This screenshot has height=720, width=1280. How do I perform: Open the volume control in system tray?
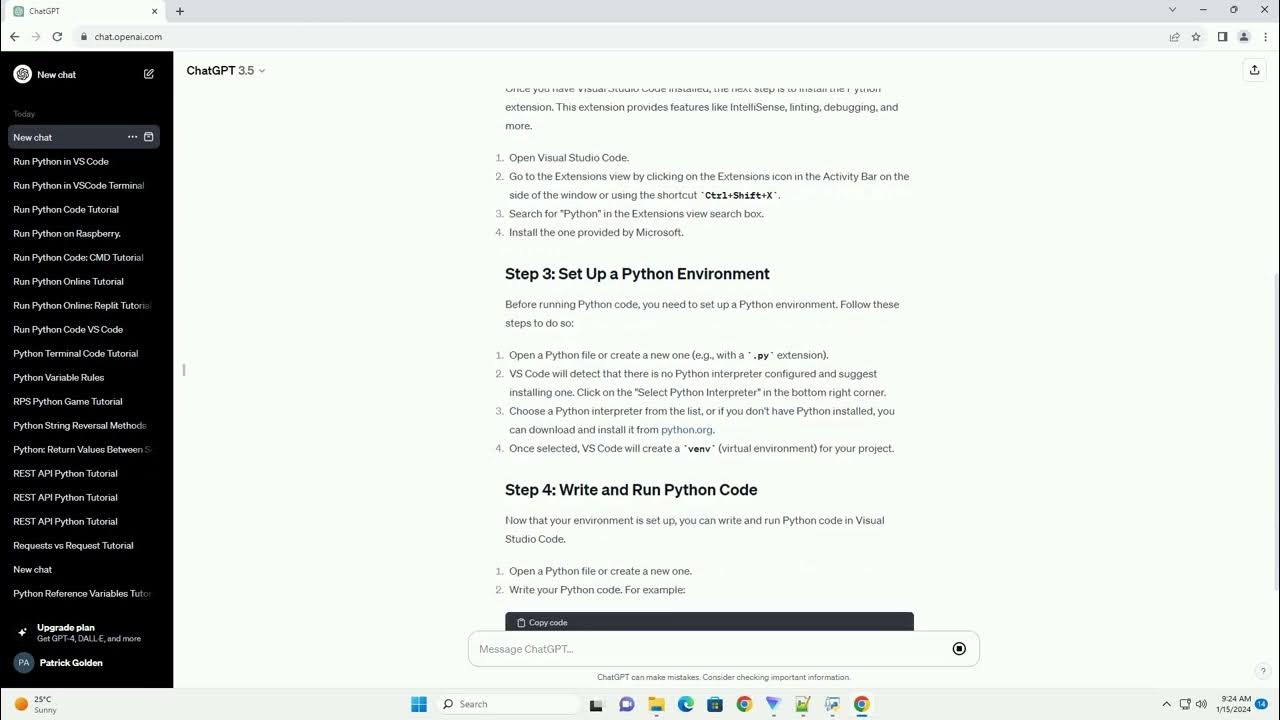pyautogui.click(x=1201, y=704)
